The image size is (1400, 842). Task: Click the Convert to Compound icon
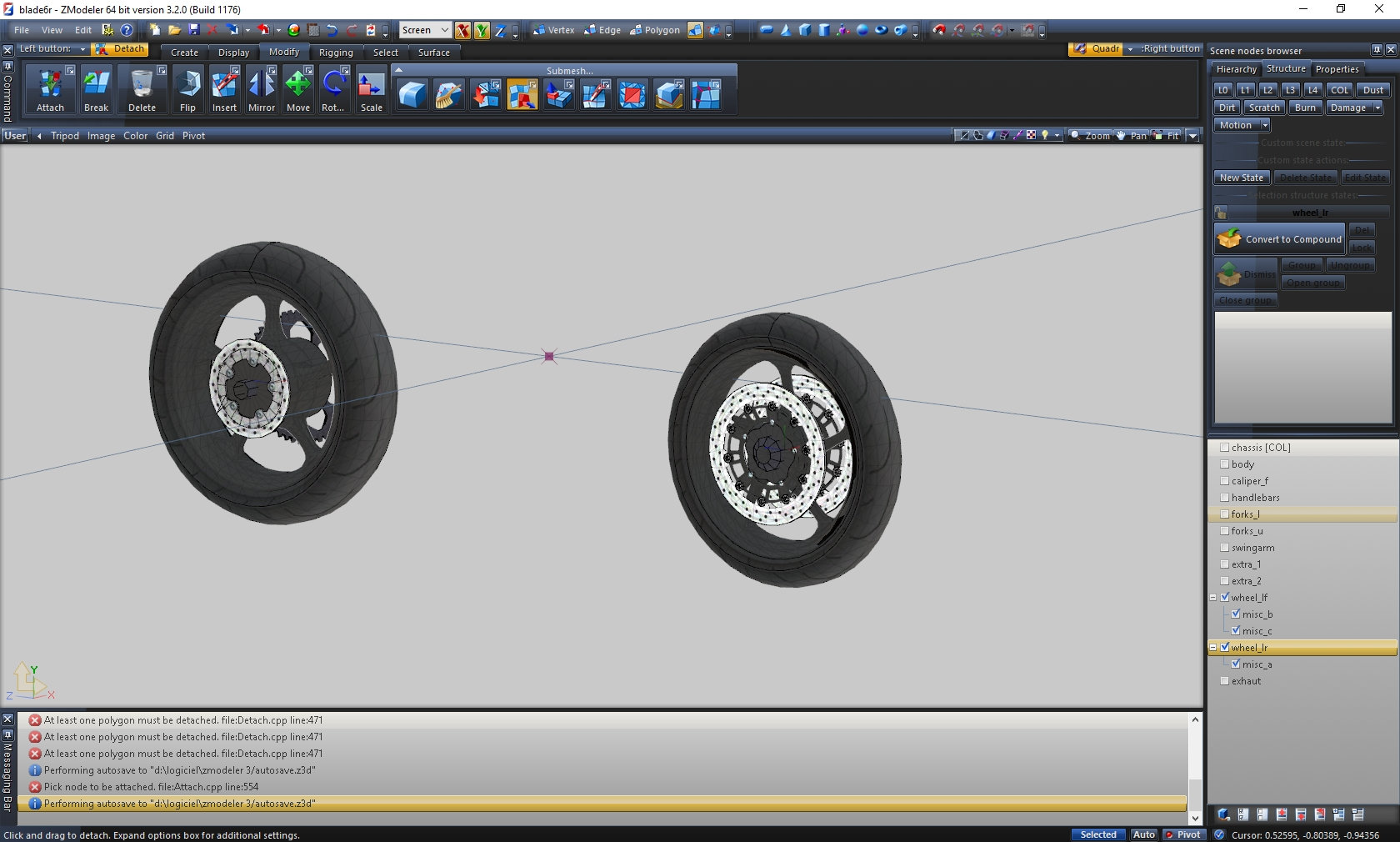[x=1229, y=239]
